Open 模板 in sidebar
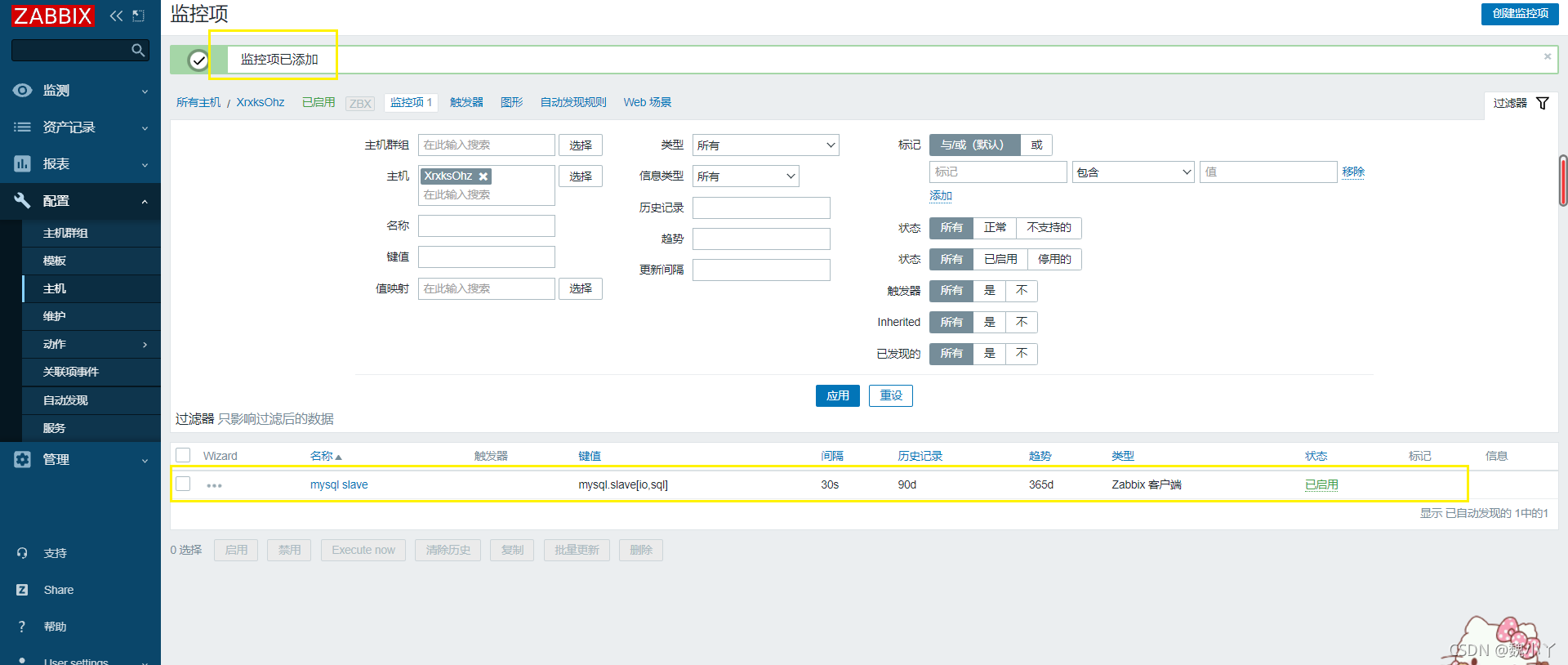This screenshot has width=1568, height=665. [x=55, y=261]
